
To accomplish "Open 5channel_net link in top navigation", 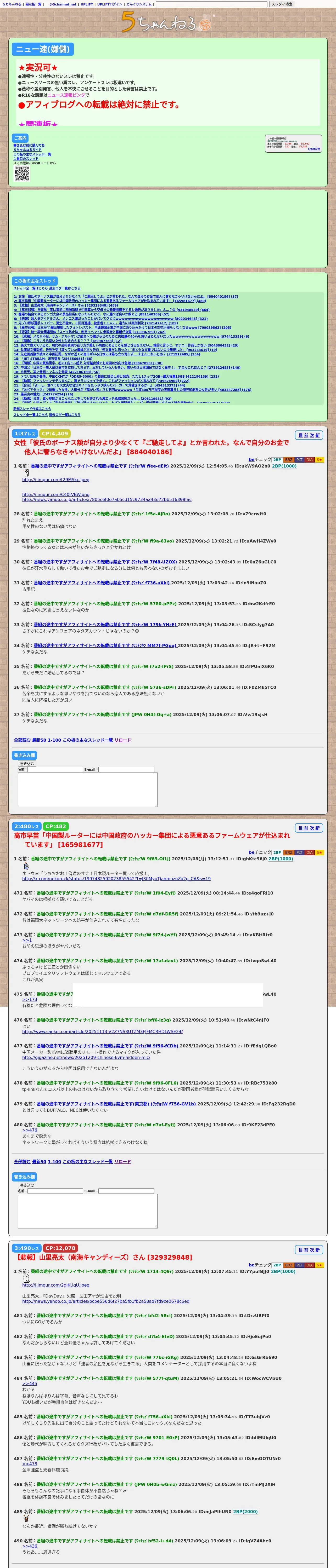I will pyautogui.click(x=63, y=4).
